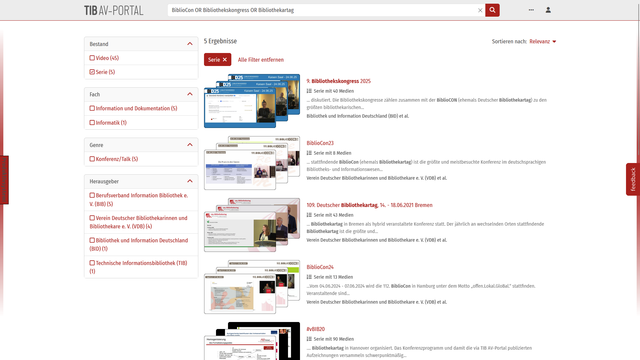This screenshot has height=360, width=640.
Task: Check Bibliothek und Information Deutschland (BID) filter
Action: pos(92,240)
